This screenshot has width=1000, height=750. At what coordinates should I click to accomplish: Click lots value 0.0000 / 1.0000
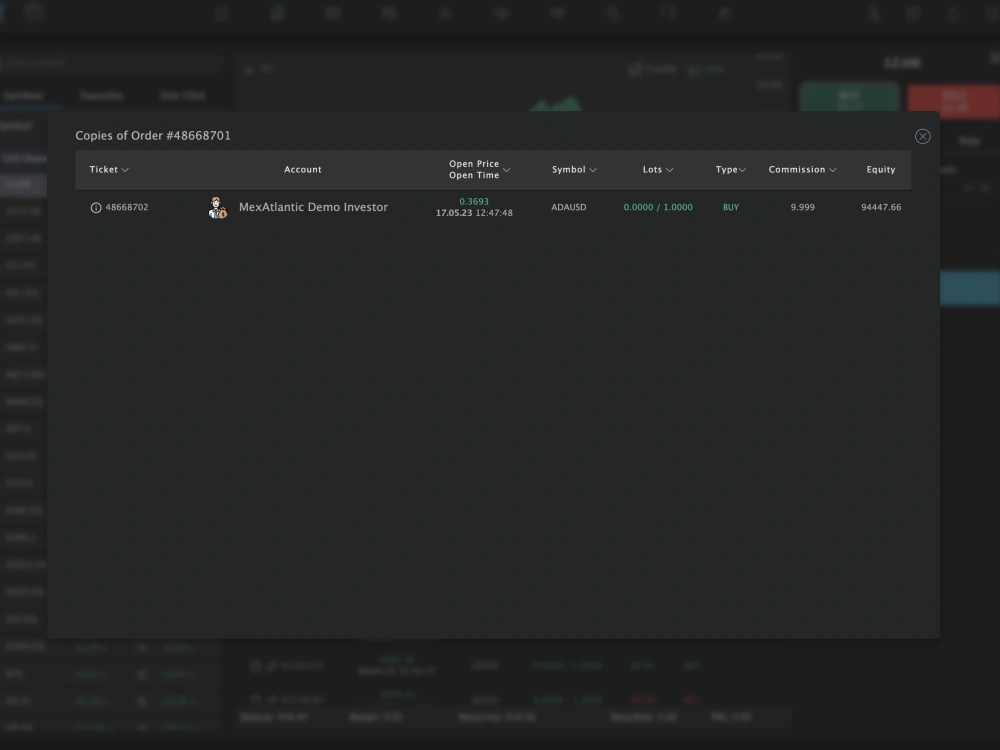pos(658,207)
